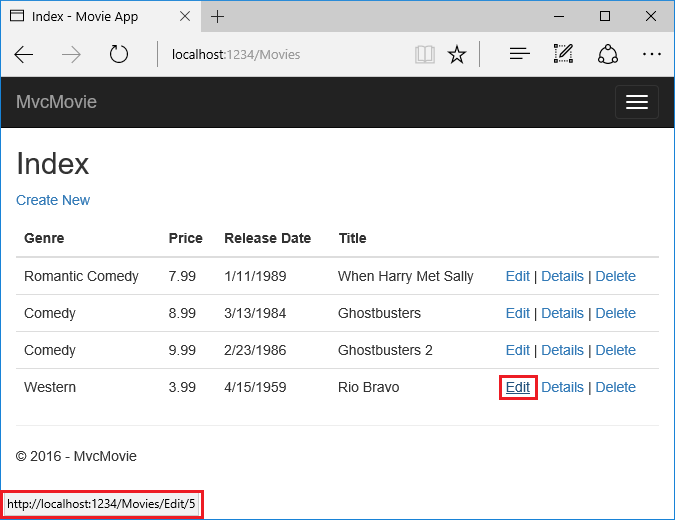
Task: Open Details for Ghostbusters row
Action: coord(562,313)
